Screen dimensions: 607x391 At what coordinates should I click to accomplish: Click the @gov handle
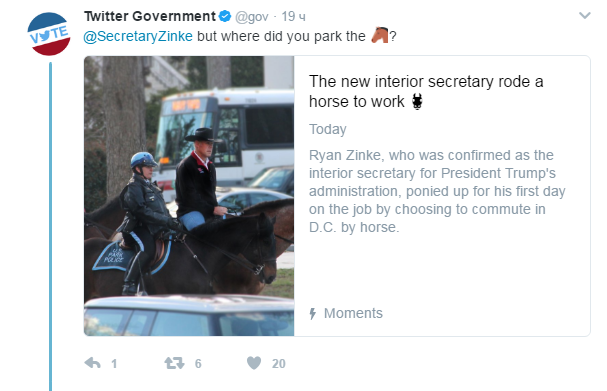click(x=252, y=17)
